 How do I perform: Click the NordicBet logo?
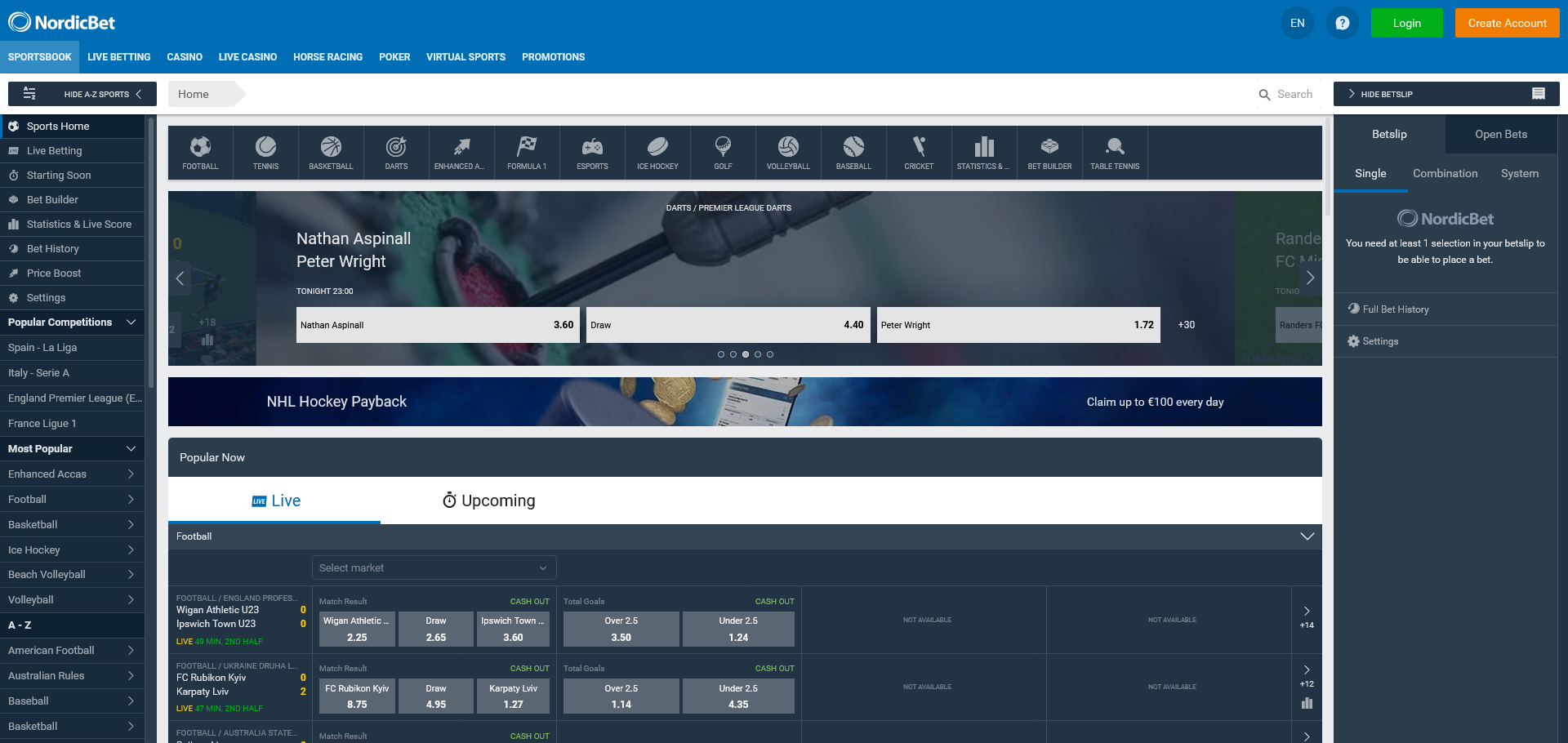[61, 22]
